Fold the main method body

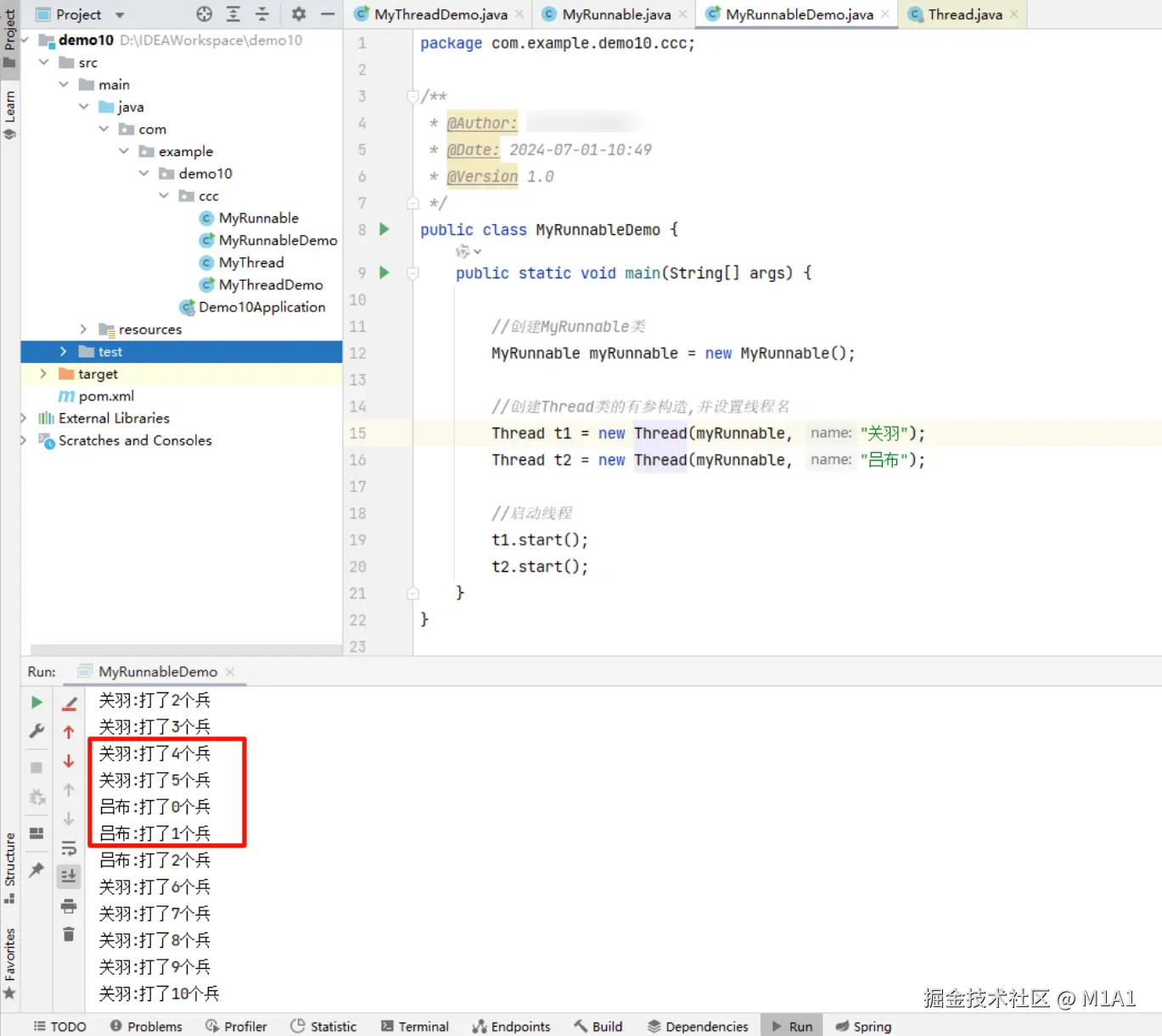click(413, 273)
